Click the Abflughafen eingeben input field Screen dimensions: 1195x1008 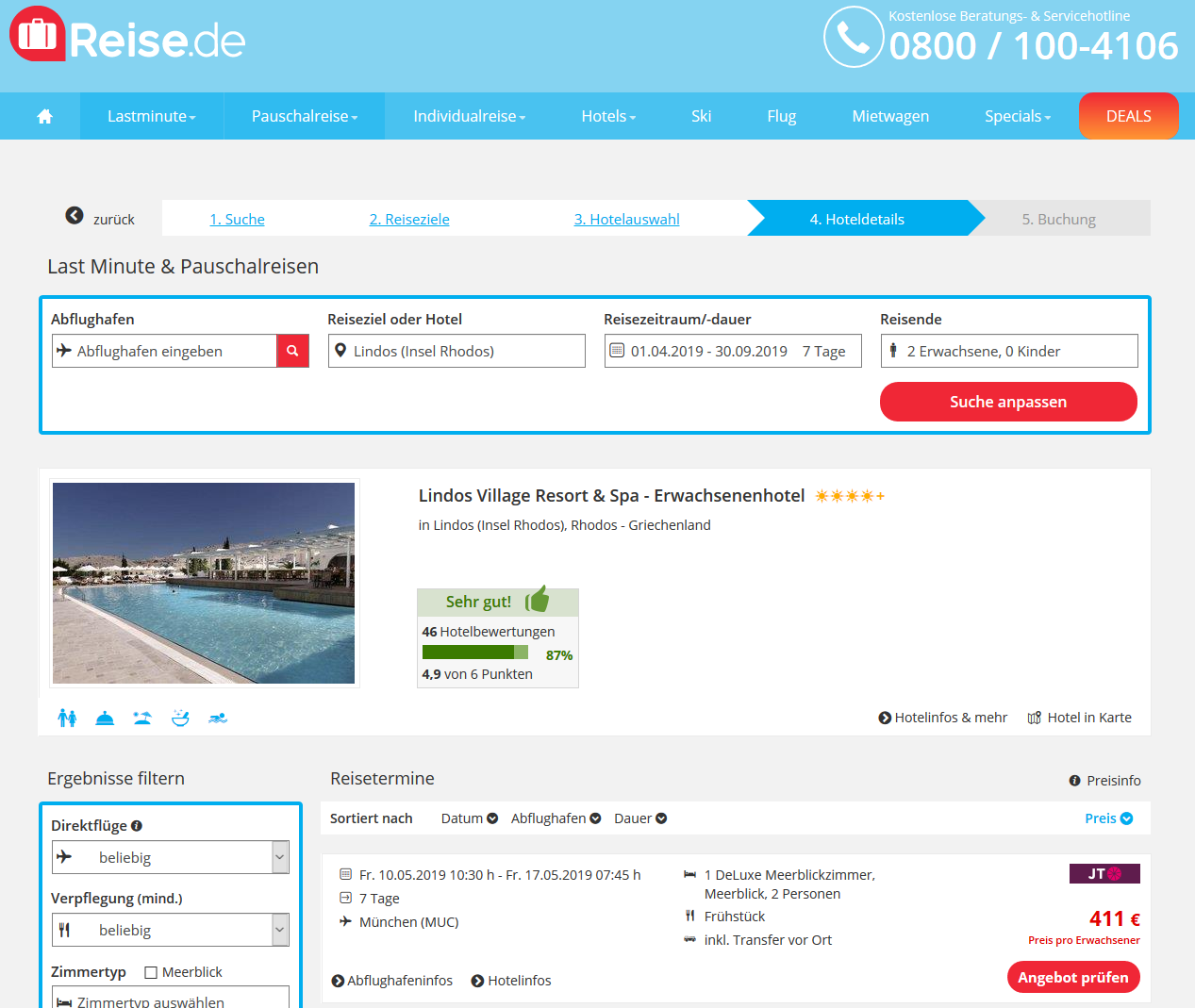(x=164, y=351)
